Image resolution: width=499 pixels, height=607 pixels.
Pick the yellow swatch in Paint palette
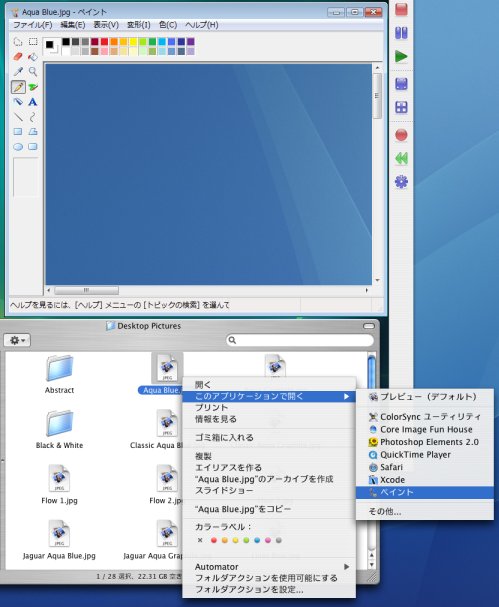133,41
